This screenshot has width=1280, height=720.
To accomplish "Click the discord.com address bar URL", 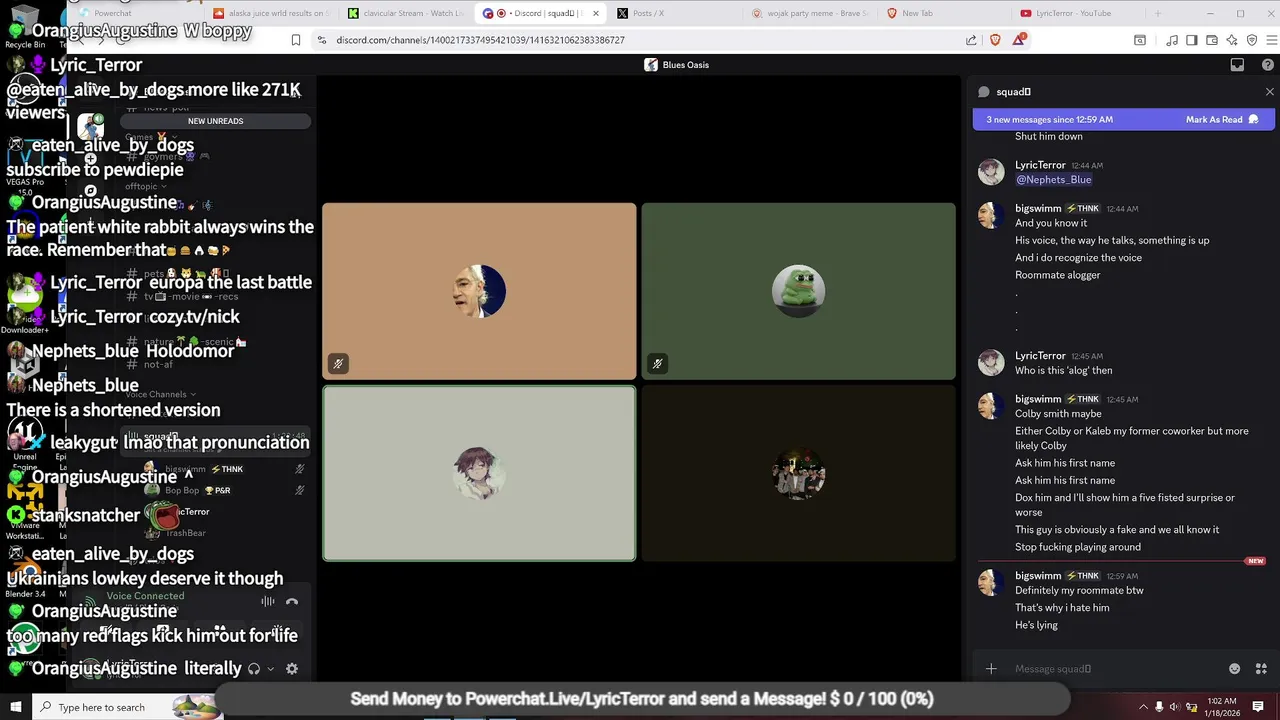I will coord(480,40).
